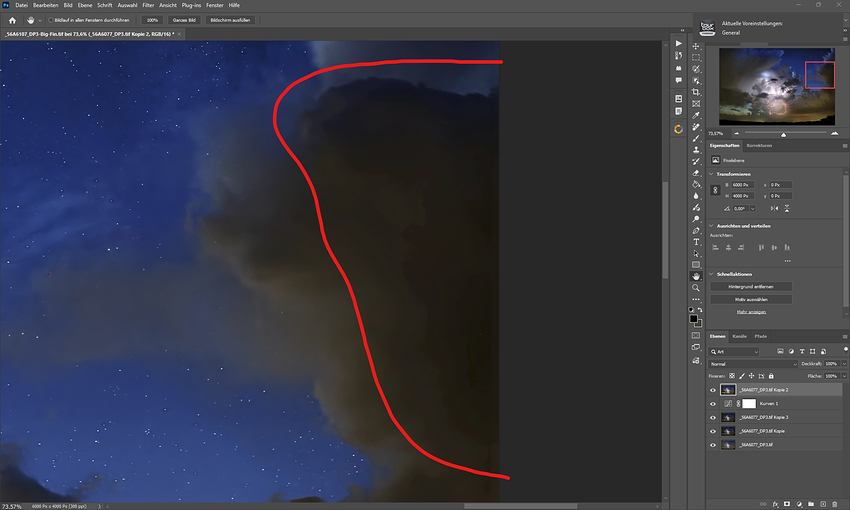This screenshot has width=850, height=510.
Task: Click the Home icon in options bar
Action: click(12, 19)
